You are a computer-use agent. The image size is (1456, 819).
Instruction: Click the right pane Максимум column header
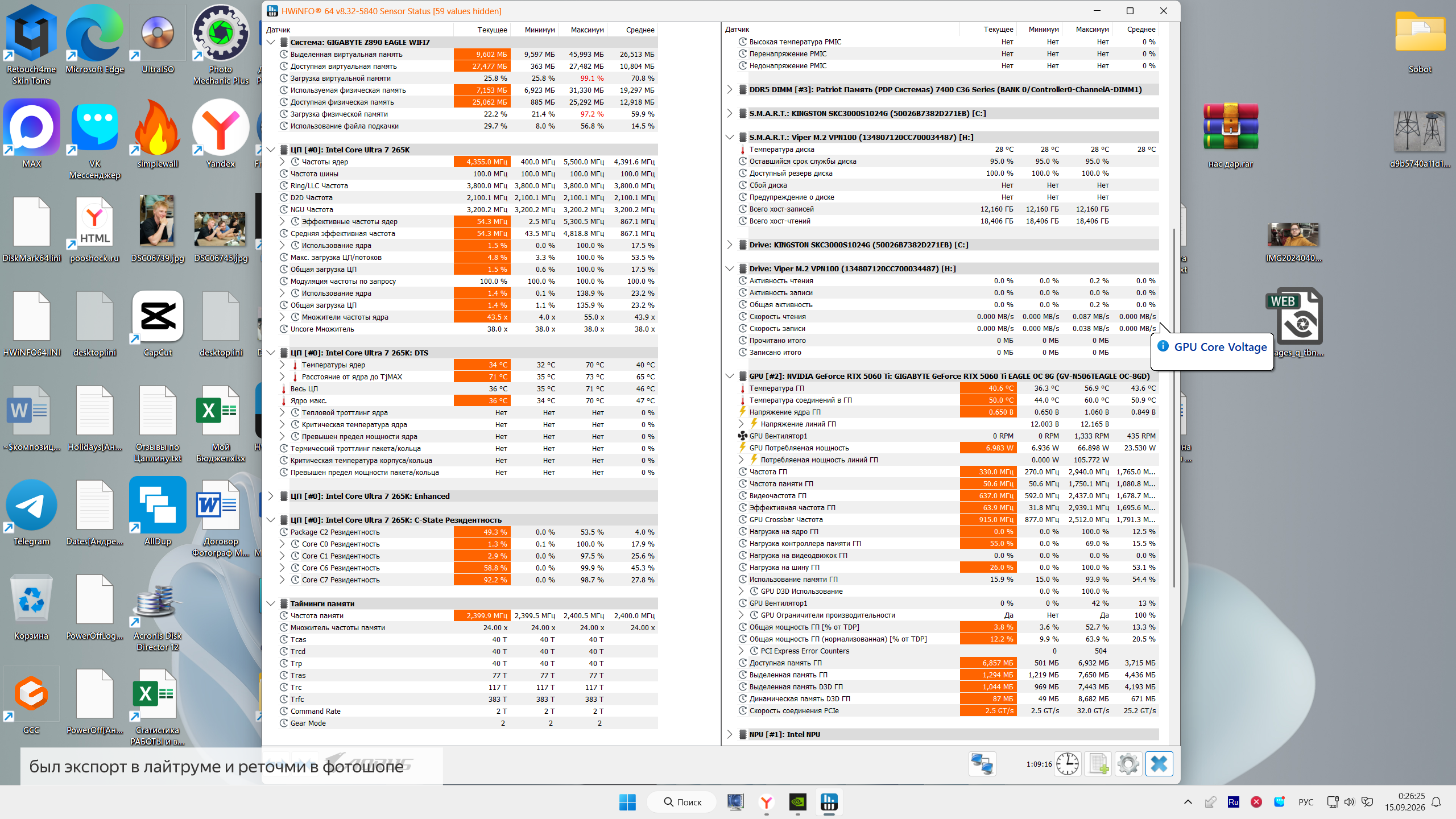(x=1086, y=29)
